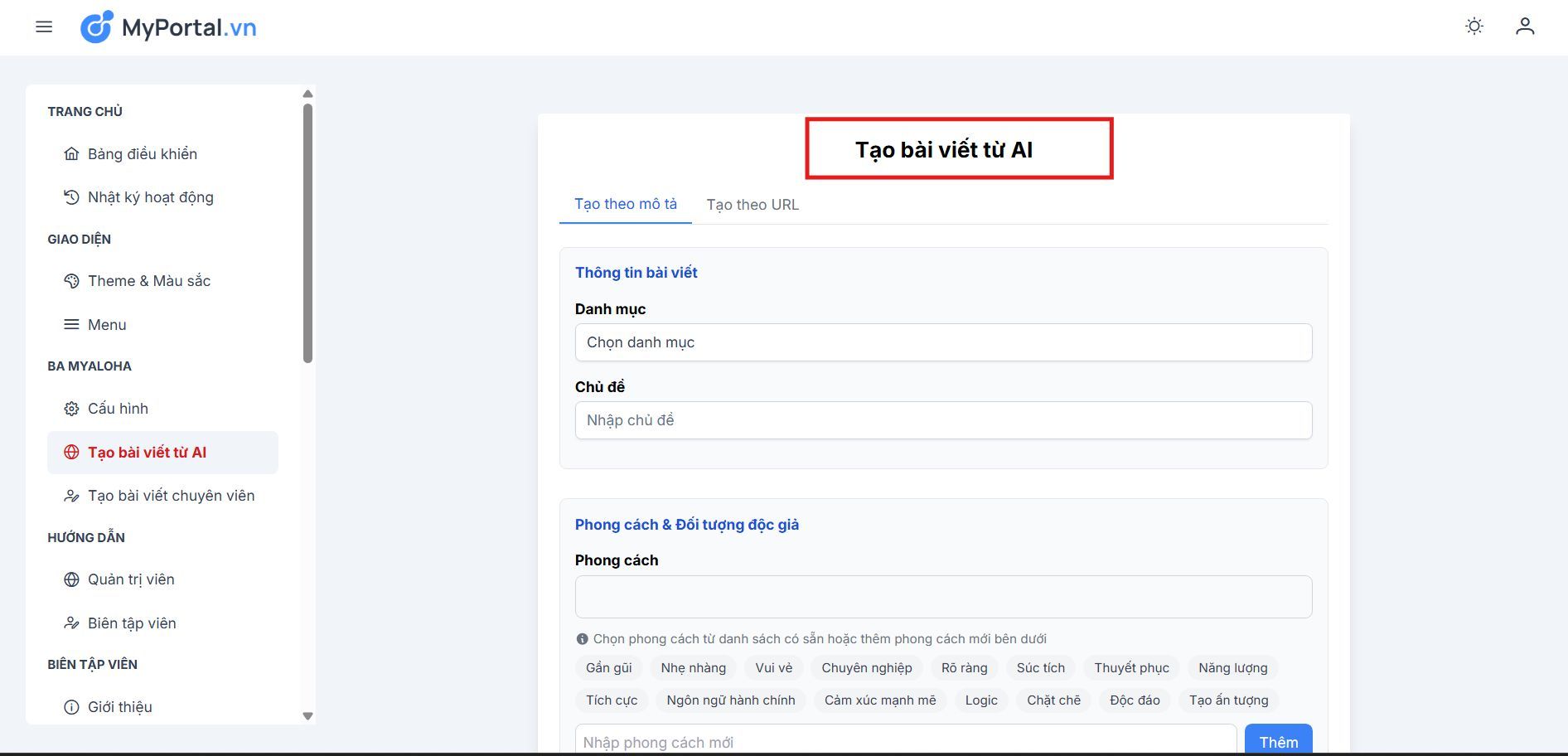Pick the Thuyết phục style chip
The height and width of the screenshot is (756, 1568).
[1130, 668]
